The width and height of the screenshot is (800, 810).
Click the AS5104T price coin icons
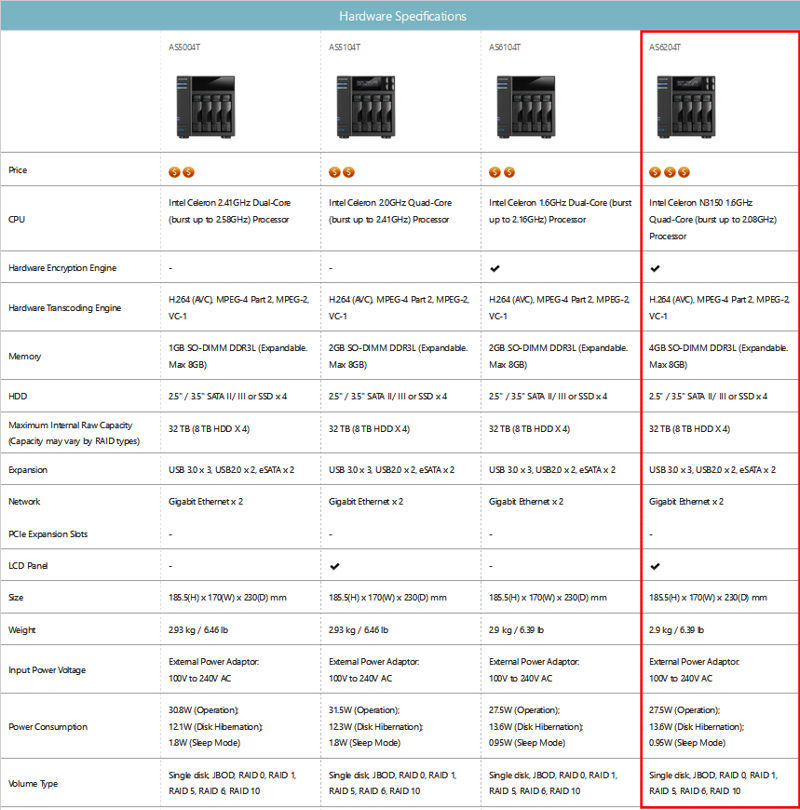coord(341,172)
